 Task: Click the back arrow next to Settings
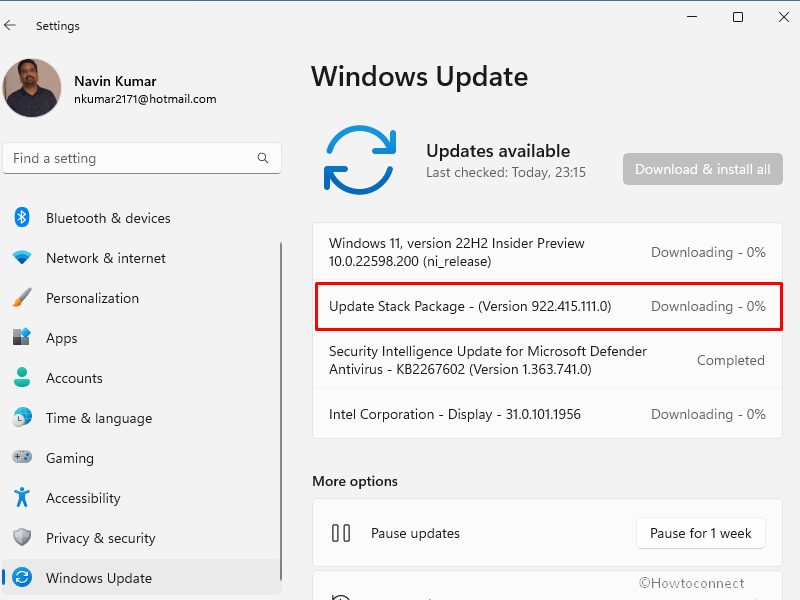[x=10, y=25]
